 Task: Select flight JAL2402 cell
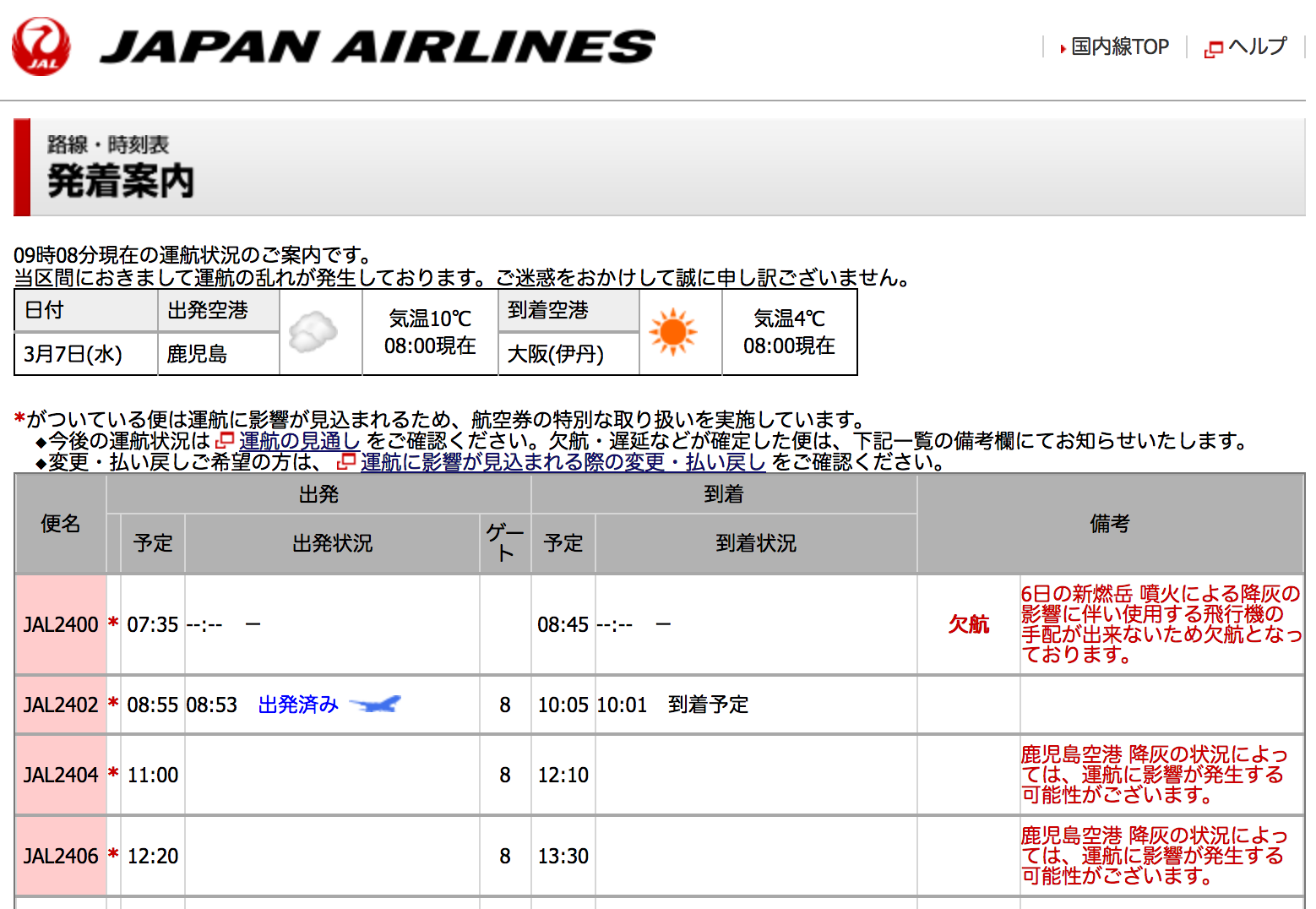pyautogui.click(x=61, y=705)
